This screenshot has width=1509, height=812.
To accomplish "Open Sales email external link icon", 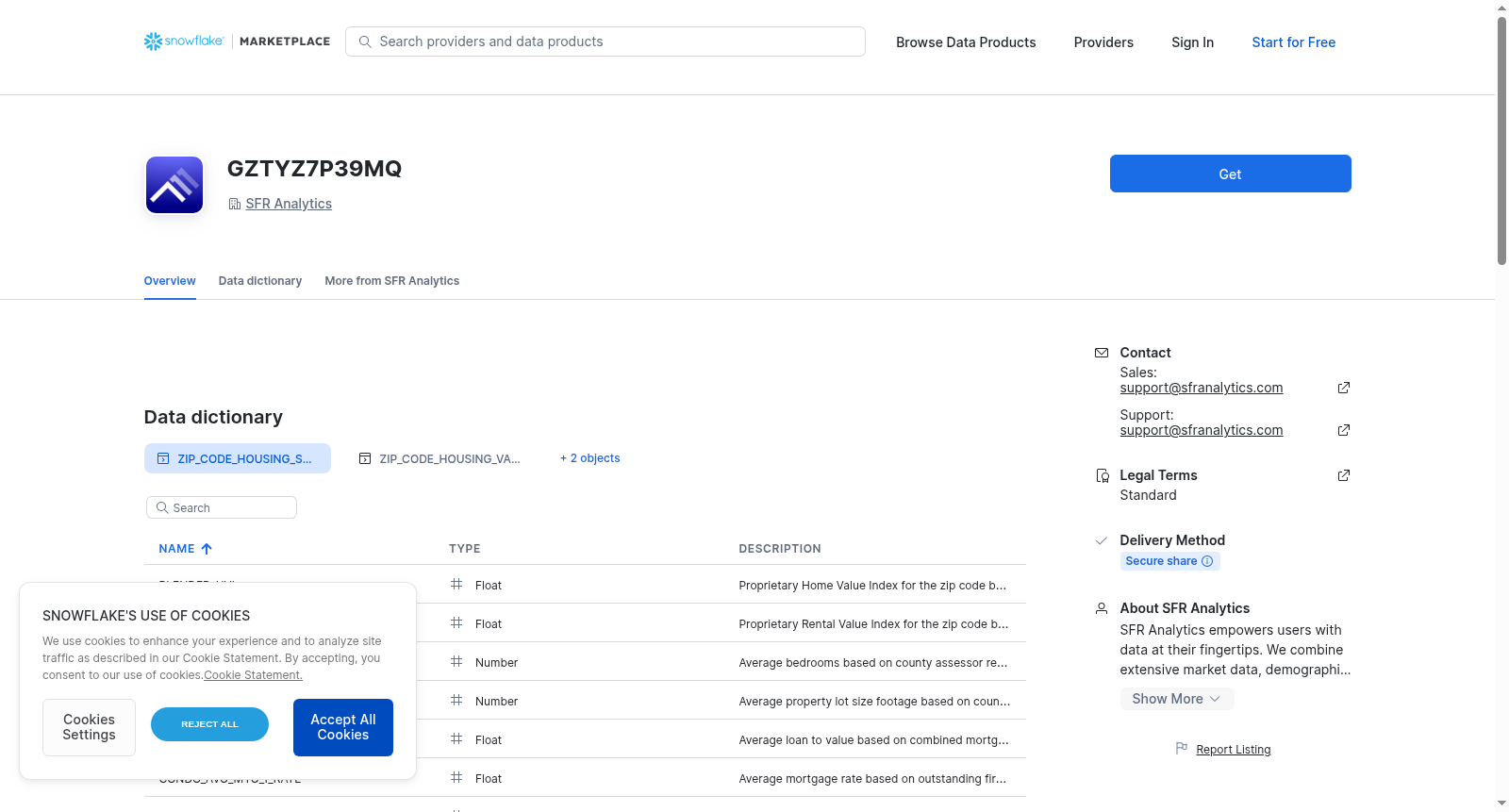I will (x=1344, y=388).
